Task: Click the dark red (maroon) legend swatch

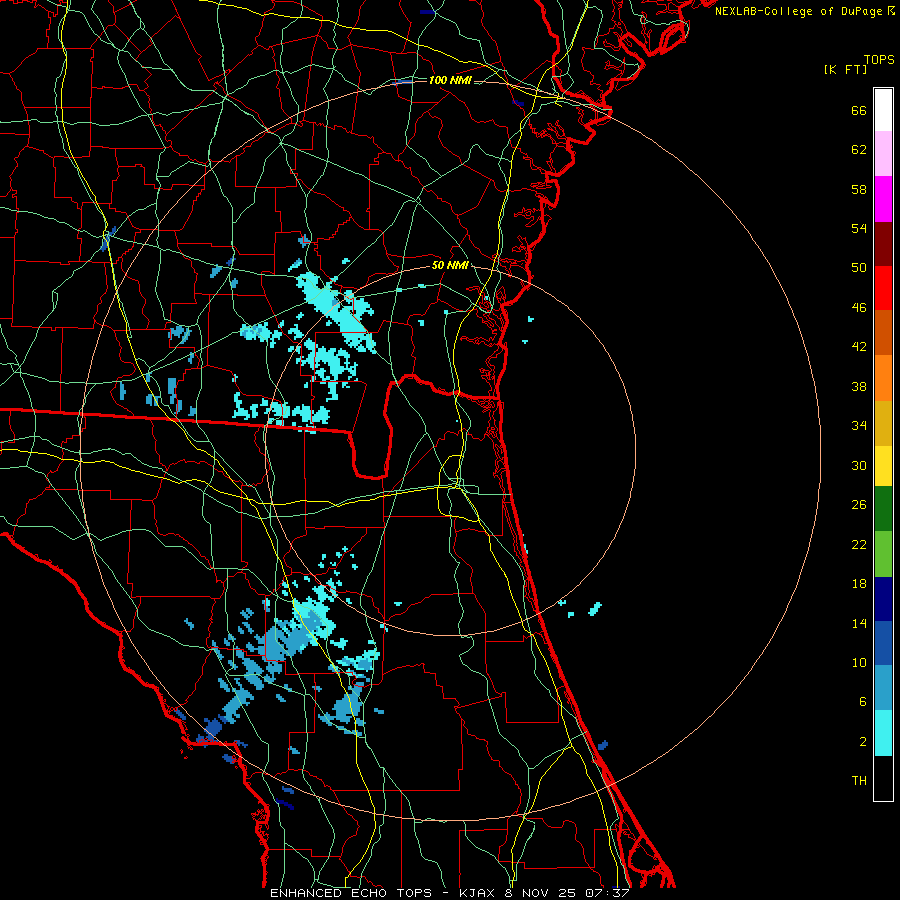Action: click(883, 243)
